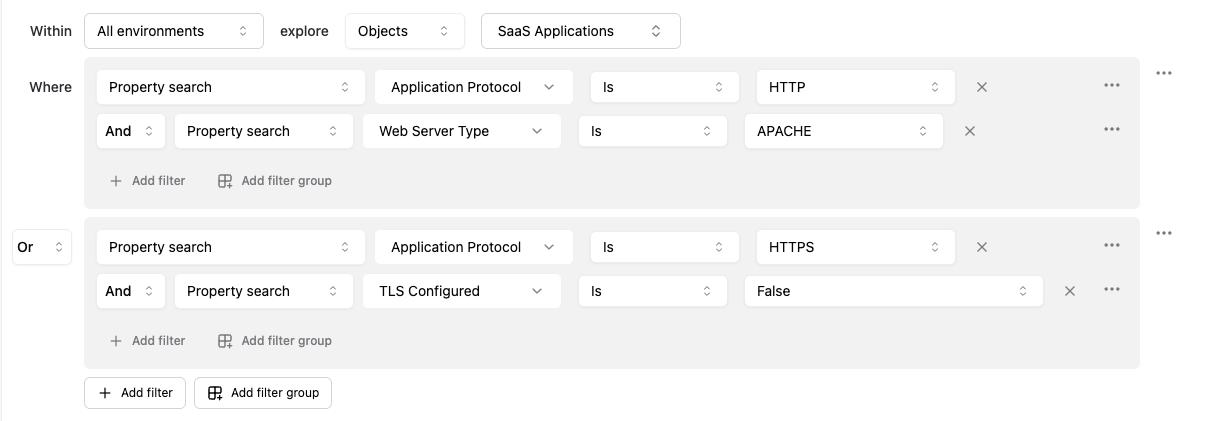Click Add filter group in the second group
This screenshot has height=421, width=1229.
275,341
